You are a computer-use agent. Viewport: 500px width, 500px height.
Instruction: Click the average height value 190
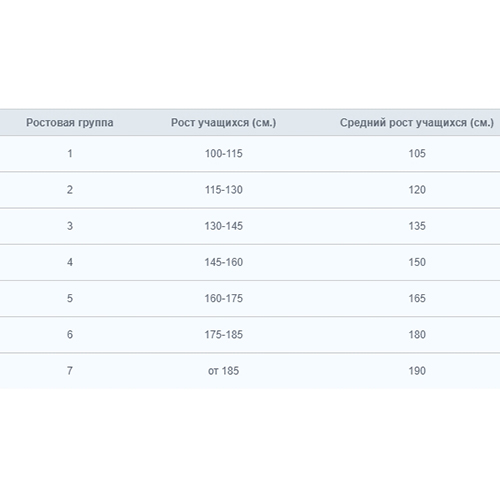pos(417,371)
